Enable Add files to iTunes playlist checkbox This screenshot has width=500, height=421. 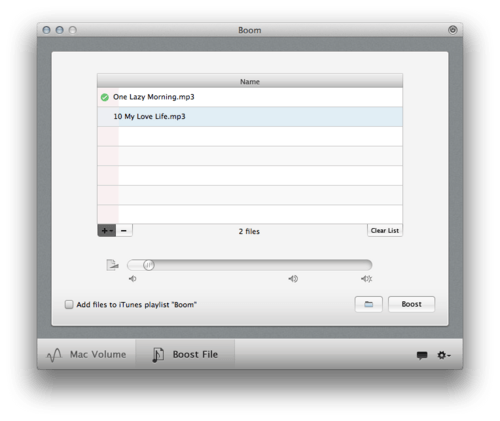[69, 304]
